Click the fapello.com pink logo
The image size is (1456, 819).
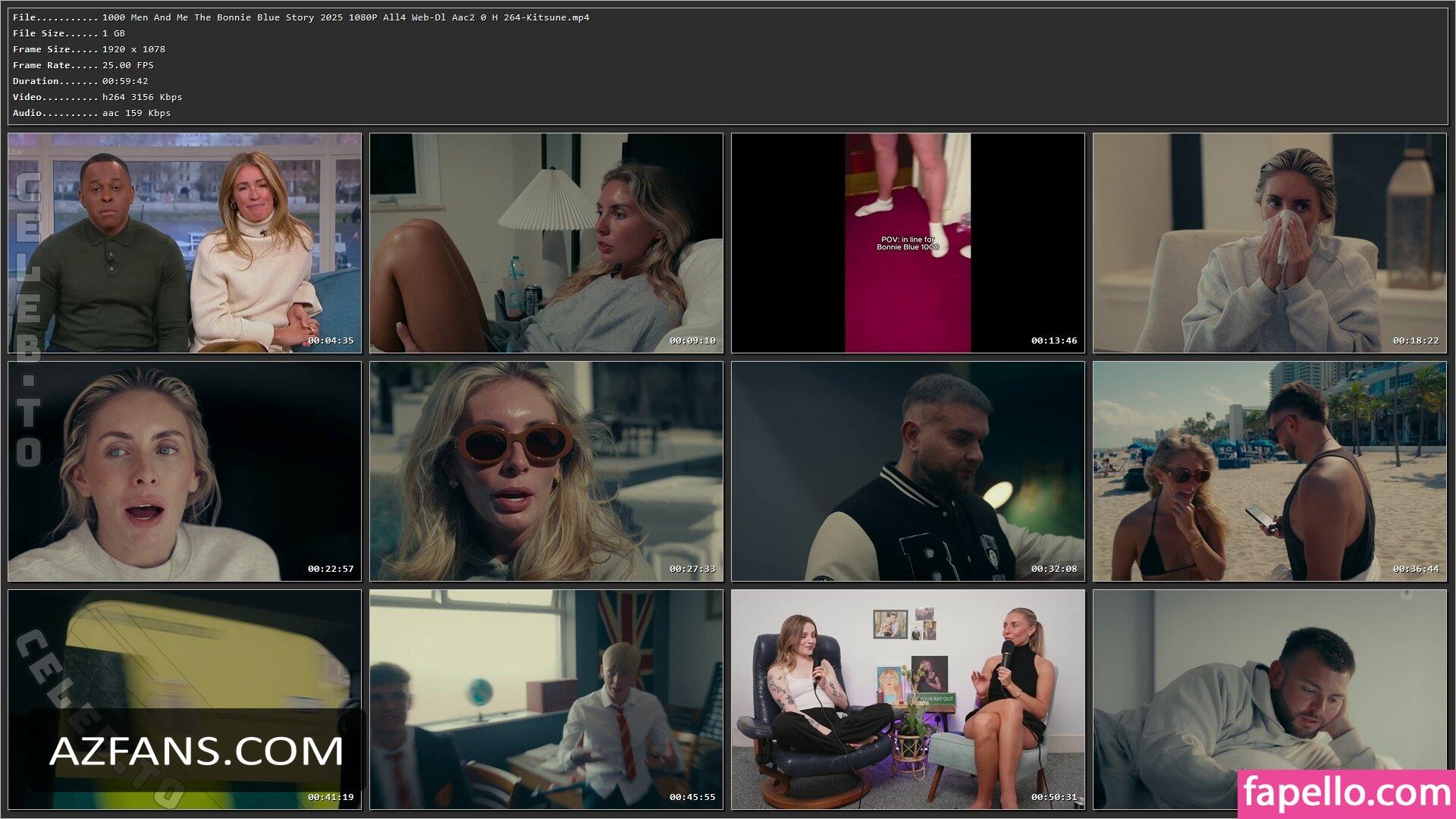(1346, 794)
